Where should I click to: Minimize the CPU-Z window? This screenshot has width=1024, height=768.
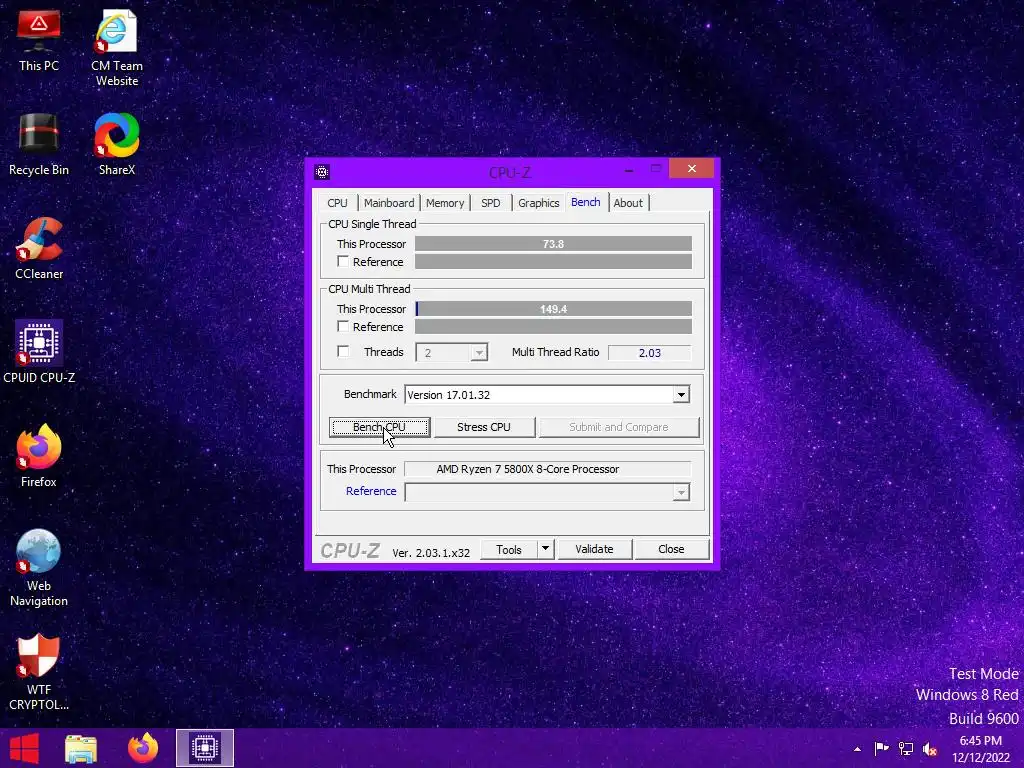tap(629, 170)
